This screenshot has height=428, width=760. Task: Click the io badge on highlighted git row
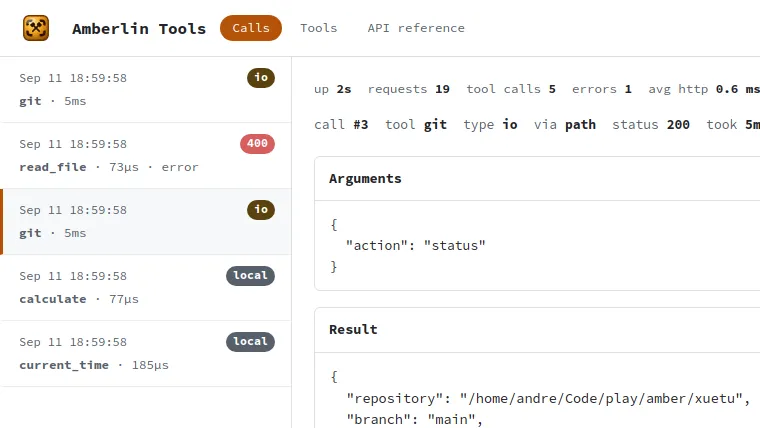pos(261,209)
